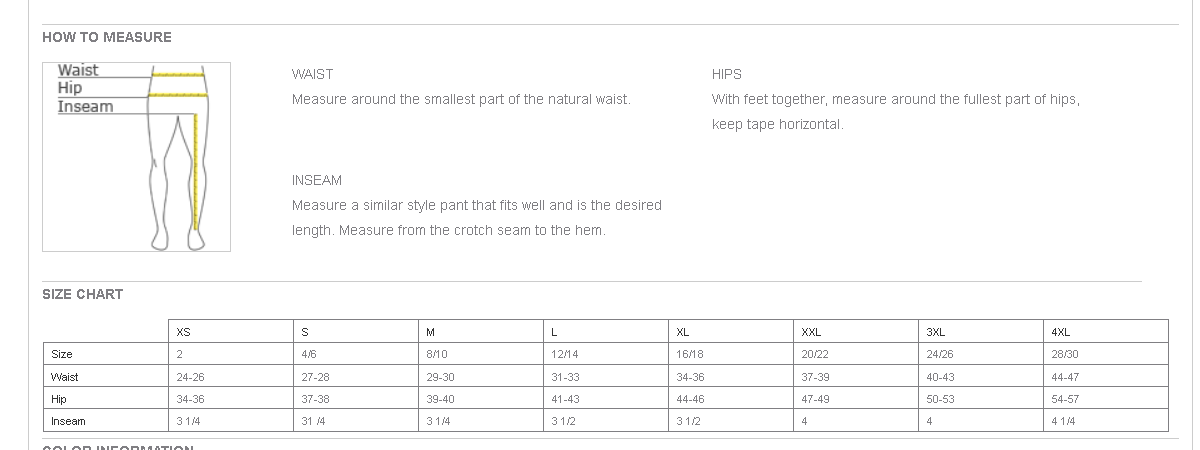The width and height of the screenshot is (1200, 450).
Task: Click the 54-57 hip cell for 4XL
Action: click(x=1065, y=399)
